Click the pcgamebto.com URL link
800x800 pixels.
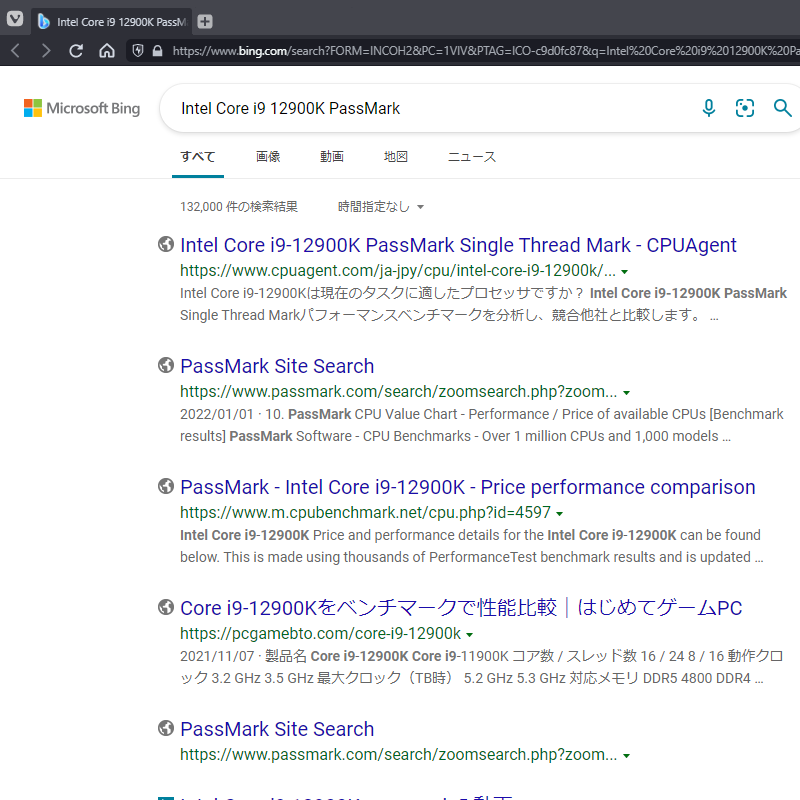pos(320,633)
